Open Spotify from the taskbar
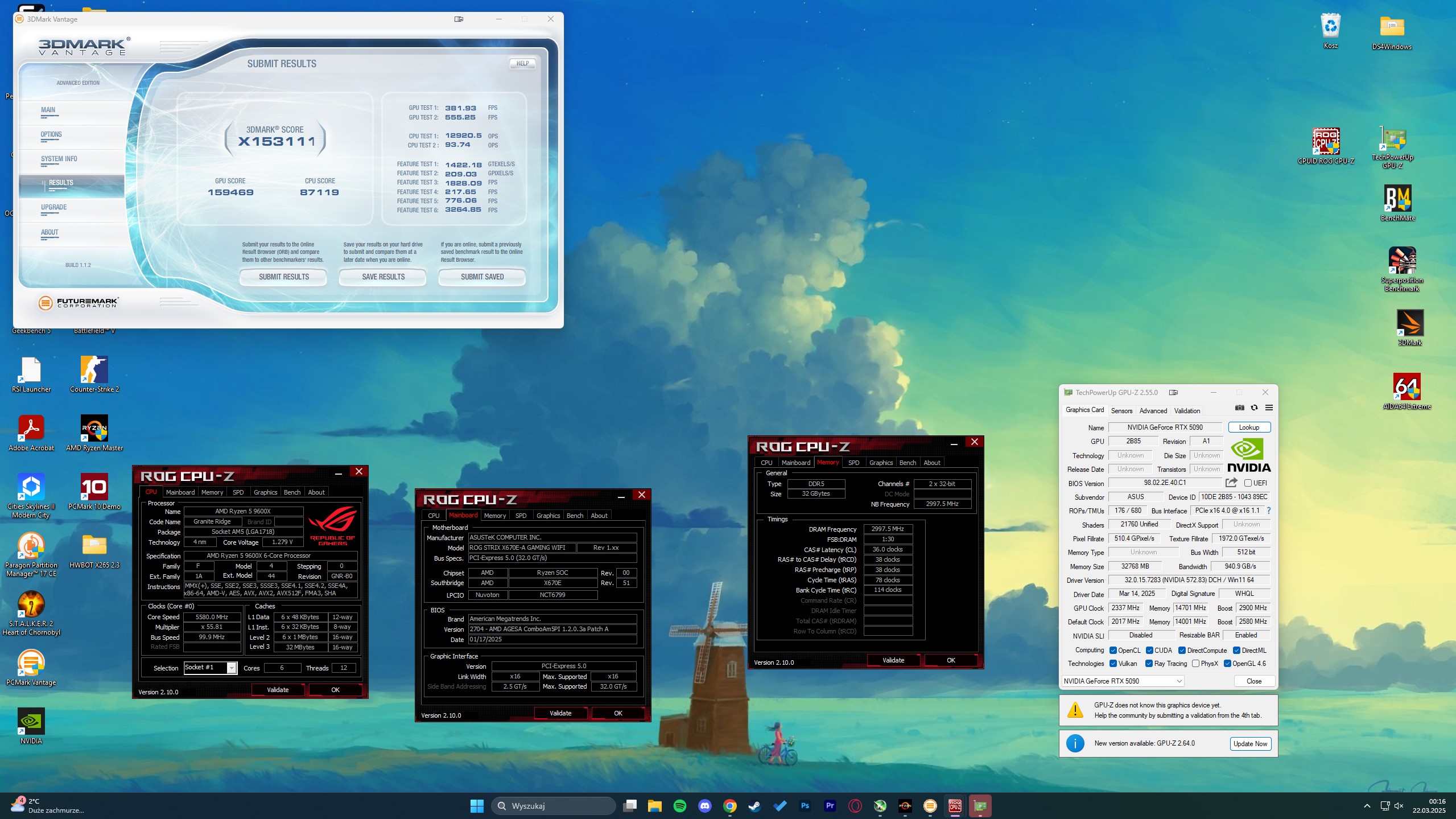The image size is (1456, 819). [679, 805]
